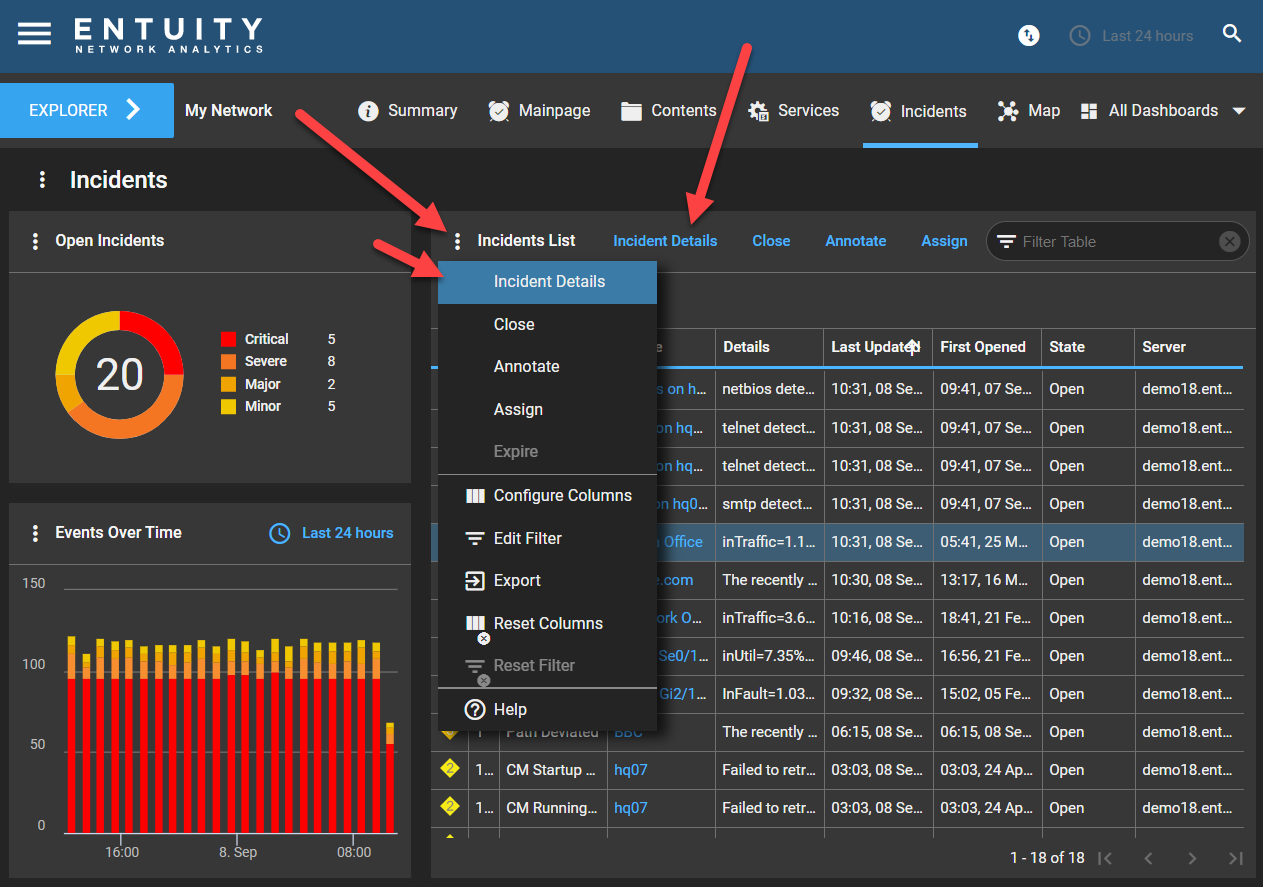
Task: Open the hq07 device link in the table
Action: 631,770
